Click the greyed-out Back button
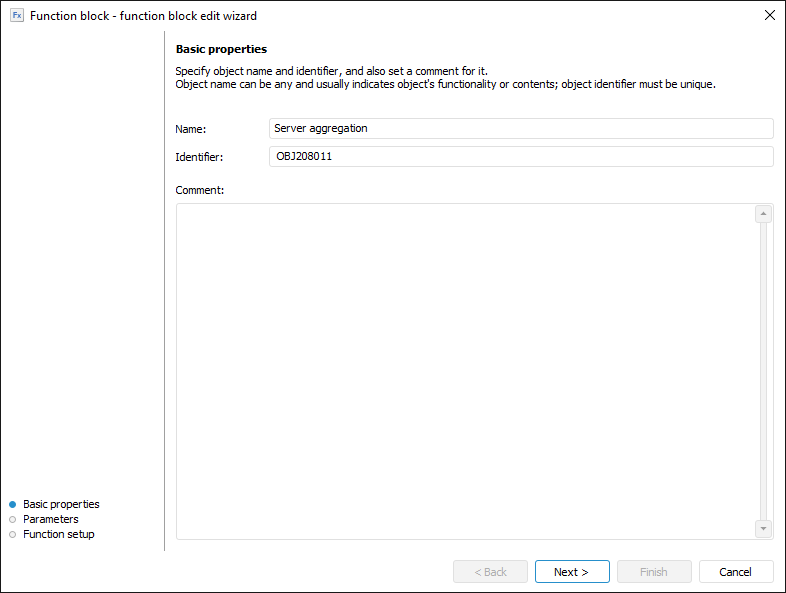Viewport: 786px width, 593px height. [x=490, y=572]
